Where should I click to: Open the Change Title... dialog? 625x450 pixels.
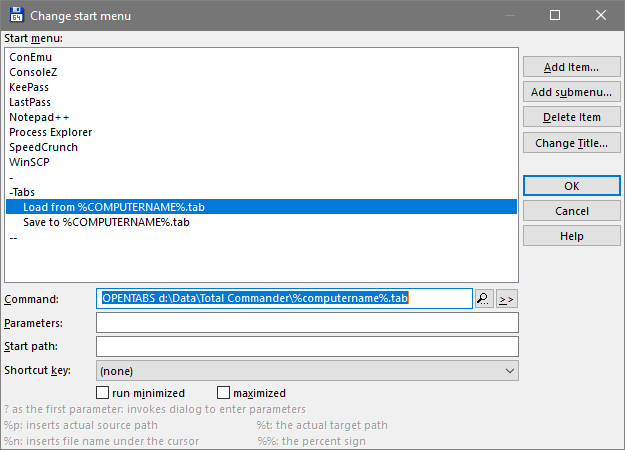point(571,143)
